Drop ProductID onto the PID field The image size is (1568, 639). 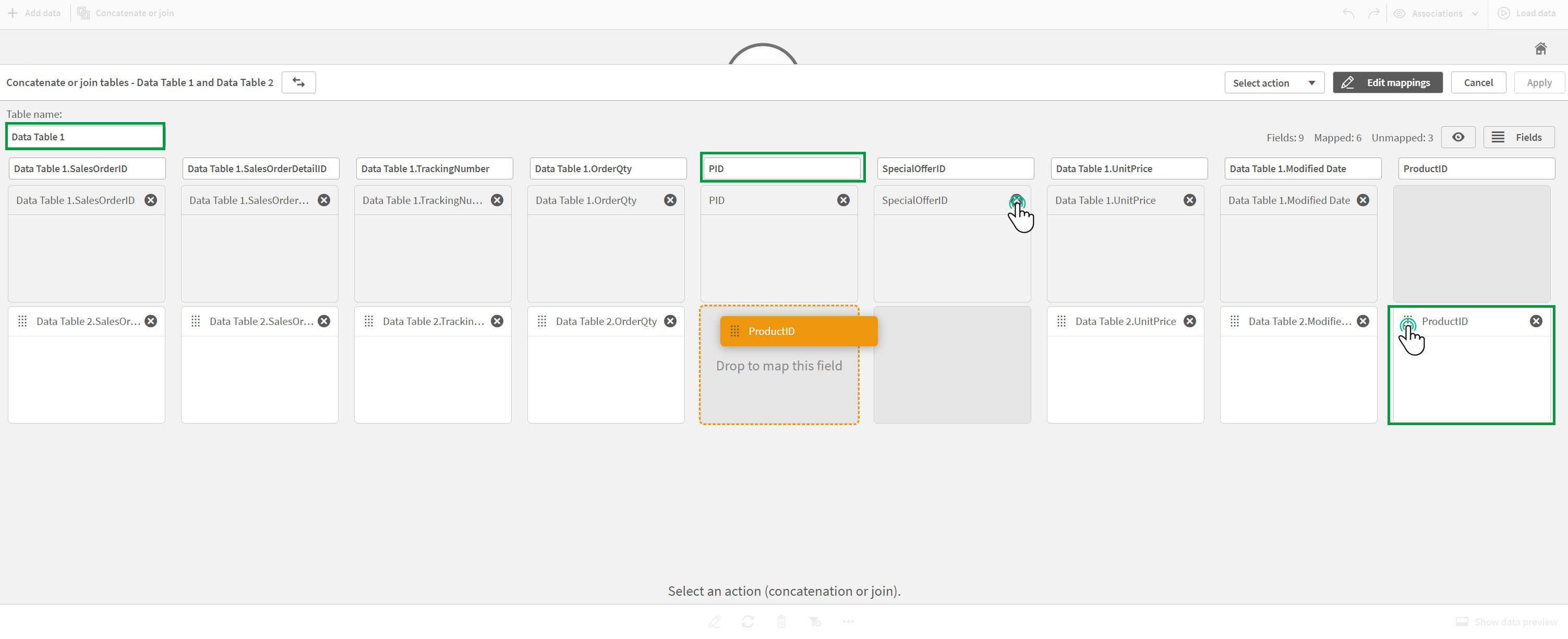click(779, 365)
